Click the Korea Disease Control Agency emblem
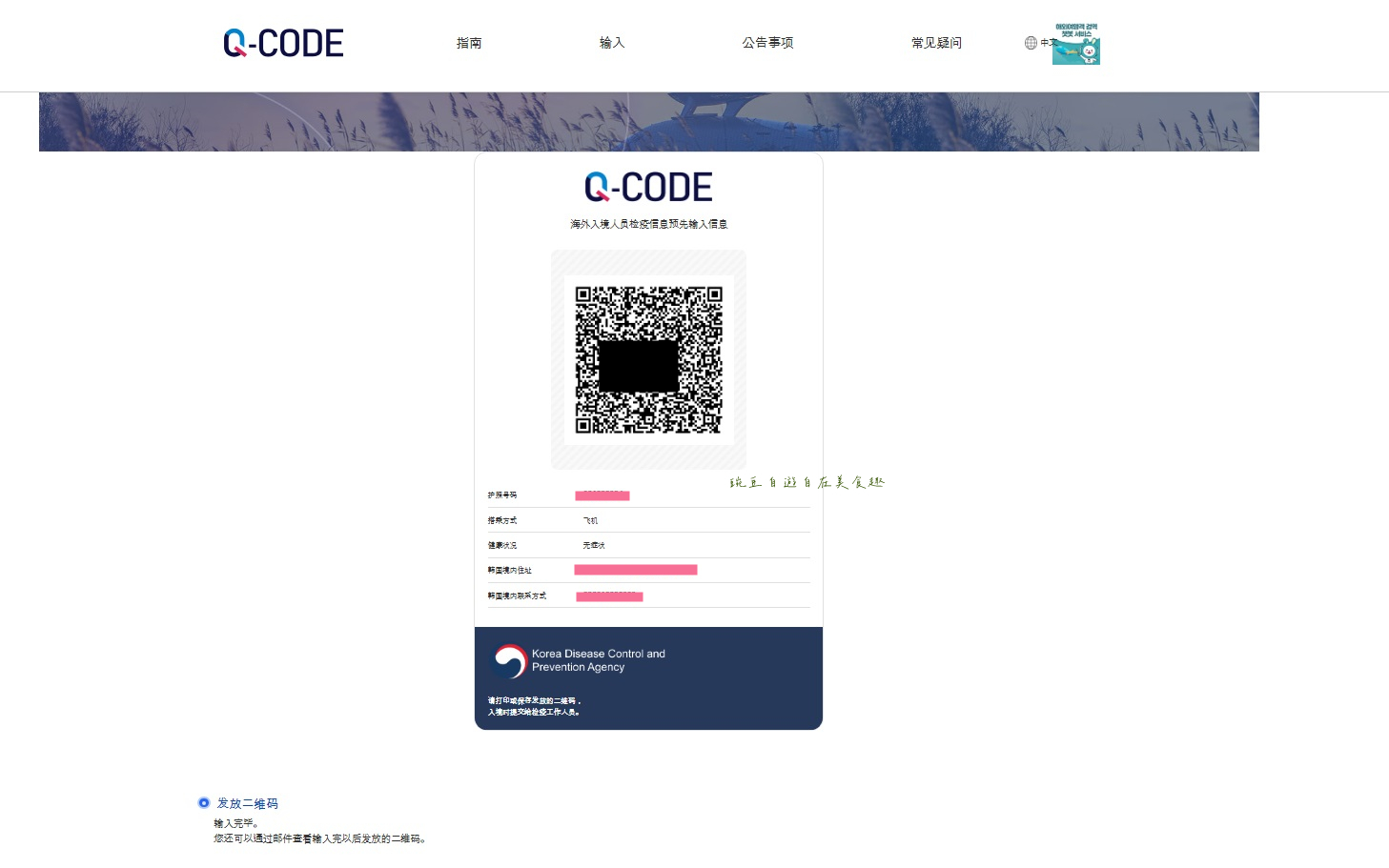 pos(509,660)
